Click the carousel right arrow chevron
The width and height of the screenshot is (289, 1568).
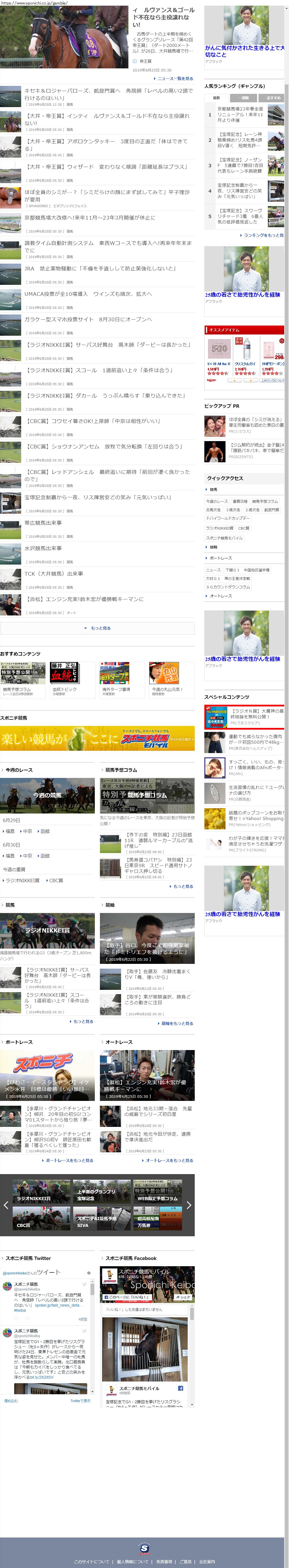tap(189, 1205)
